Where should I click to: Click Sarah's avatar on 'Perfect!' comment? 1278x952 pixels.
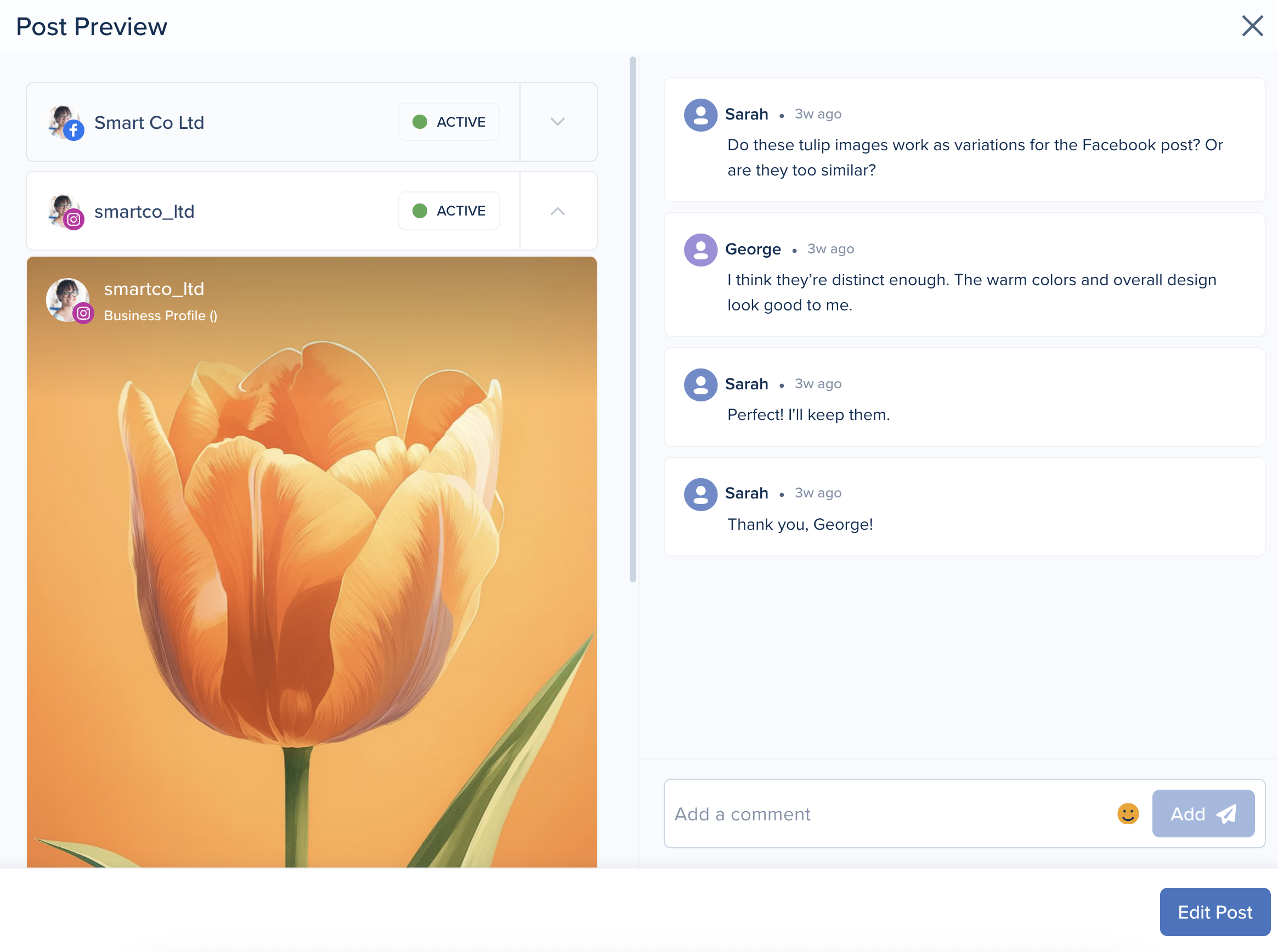[x=700, y=384]
